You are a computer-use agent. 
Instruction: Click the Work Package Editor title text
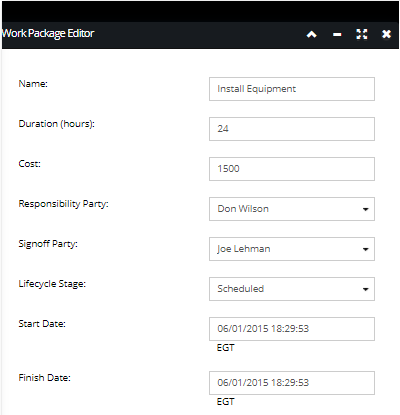[48, 34]
